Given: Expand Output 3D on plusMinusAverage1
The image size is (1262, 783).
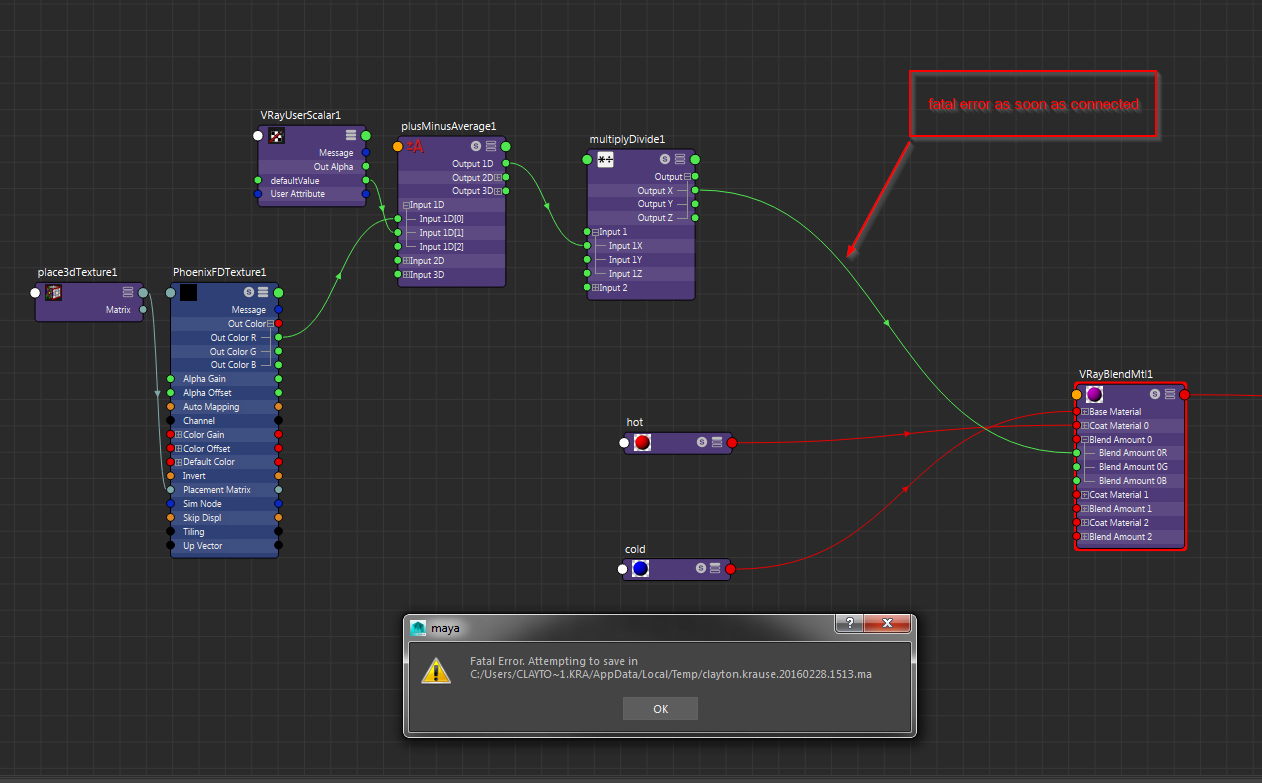Looking at the screenshot, I should 498,191.
